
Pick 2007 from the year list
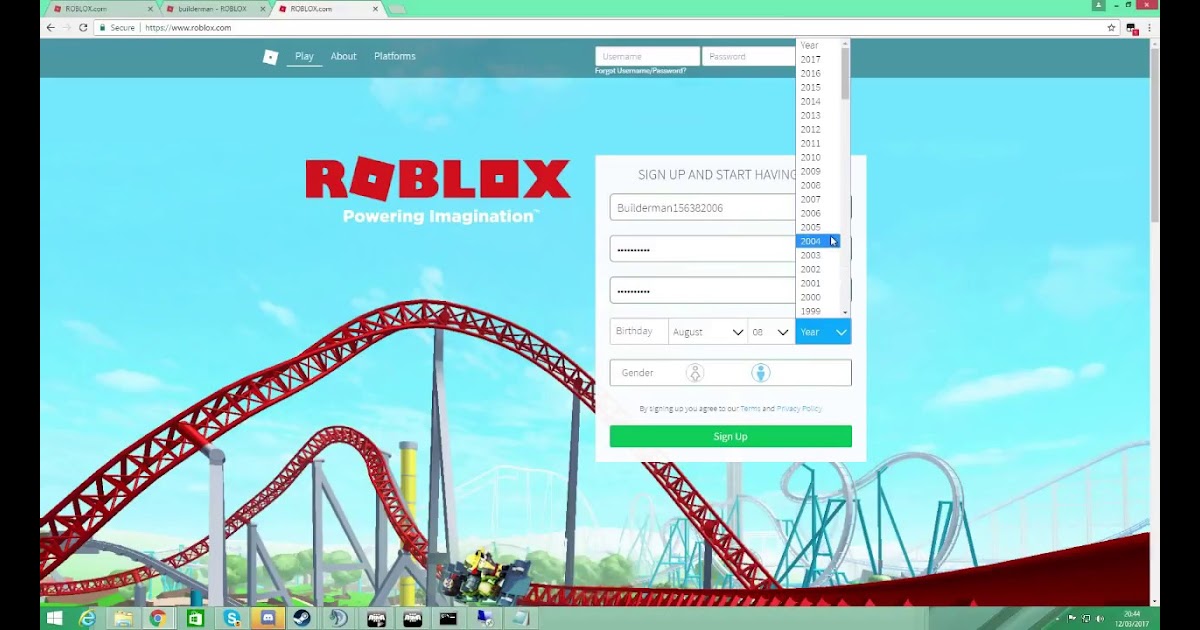point(818,199)
